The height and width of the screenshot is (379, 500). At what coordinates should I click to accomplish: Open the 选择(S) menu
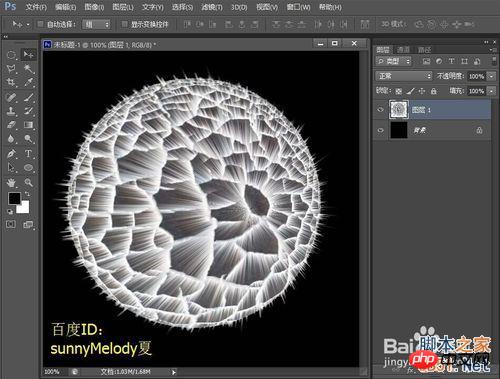point(182,7)
